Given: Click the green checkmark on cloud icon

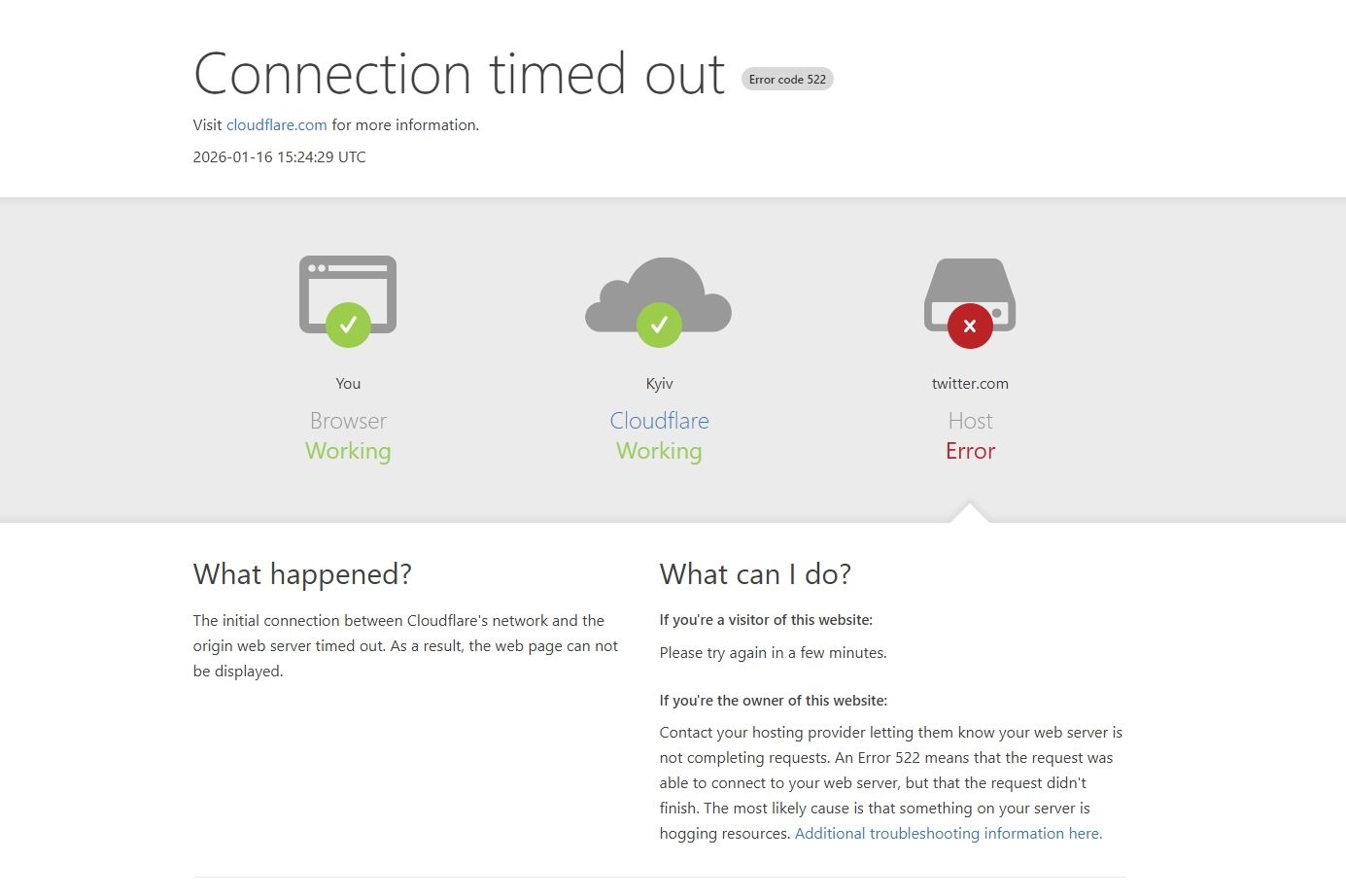Looking at the screenshot, I should (x=659, y=325).
